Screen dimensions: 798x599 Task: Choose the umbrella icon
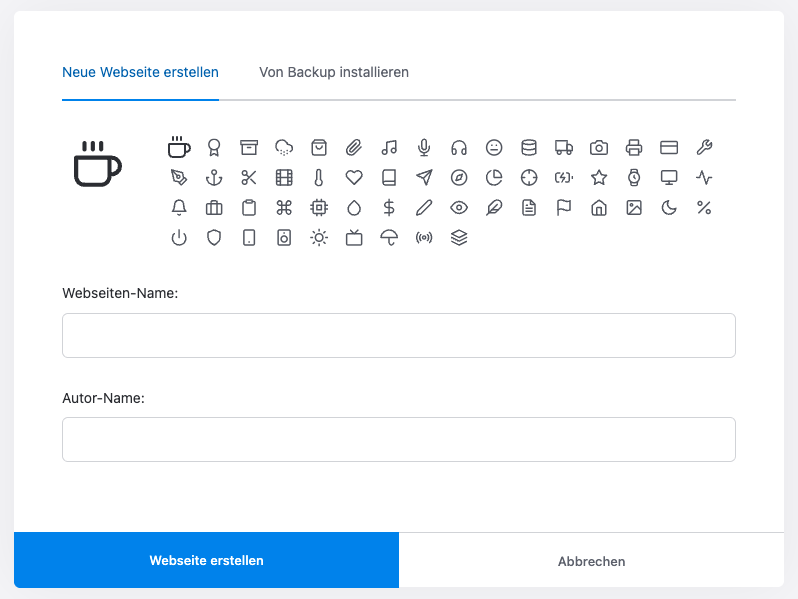tap(389, 238)
